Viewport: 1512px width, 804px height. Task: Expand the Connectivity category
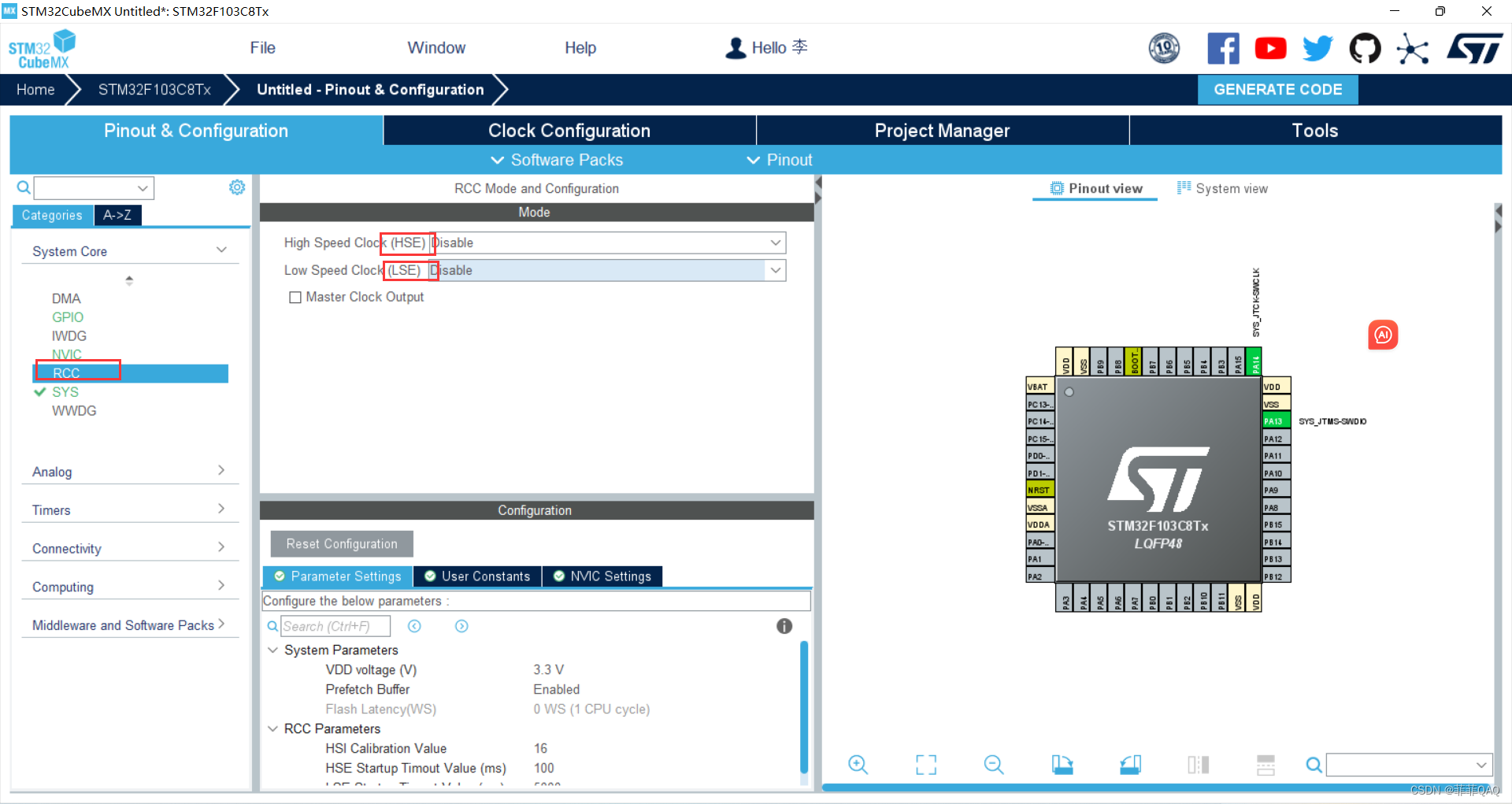(x=130, y=549)
